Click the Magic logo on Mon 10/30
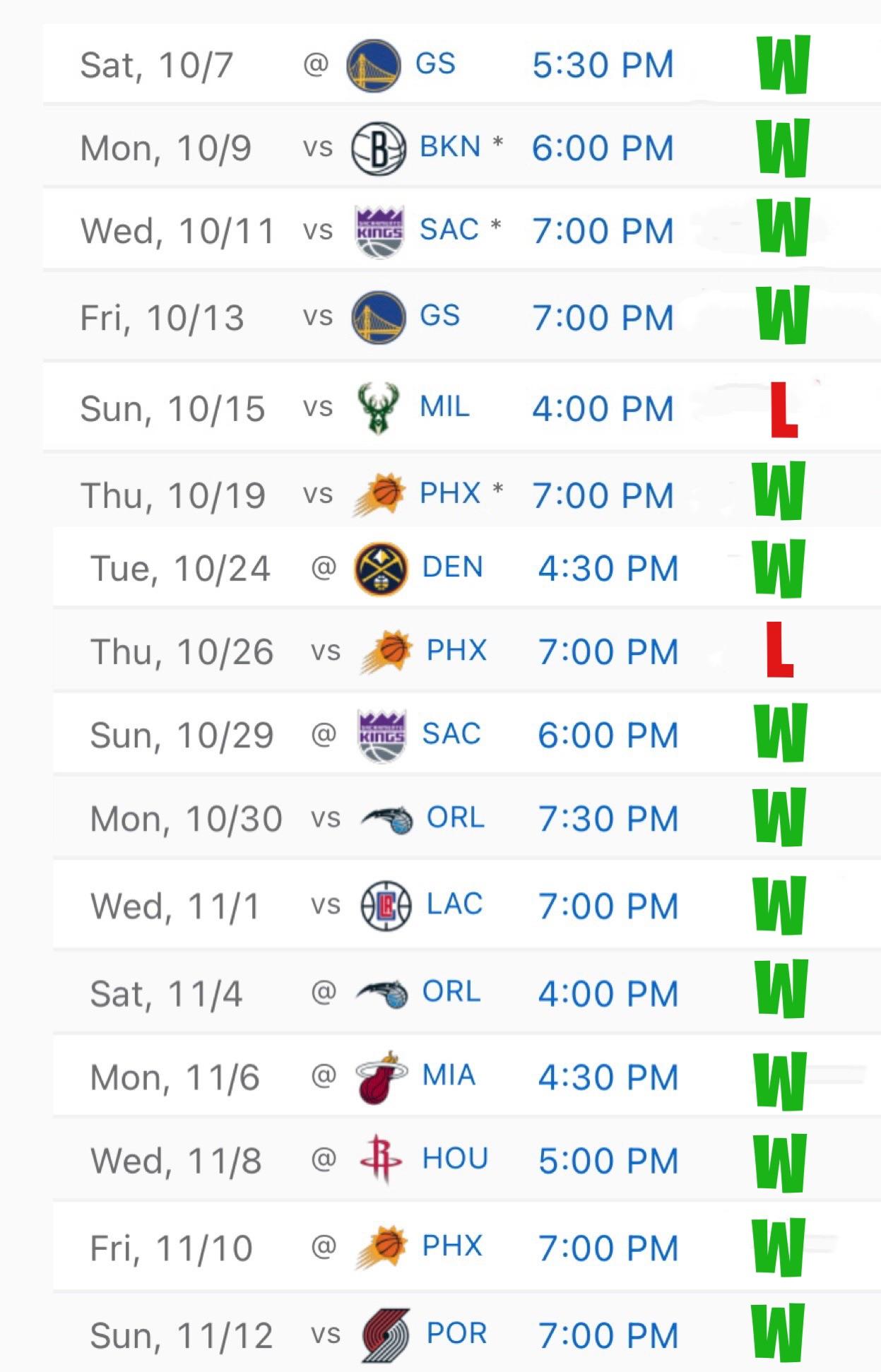881x1372 pixels. pyautogui.click(x=387, y=819)
